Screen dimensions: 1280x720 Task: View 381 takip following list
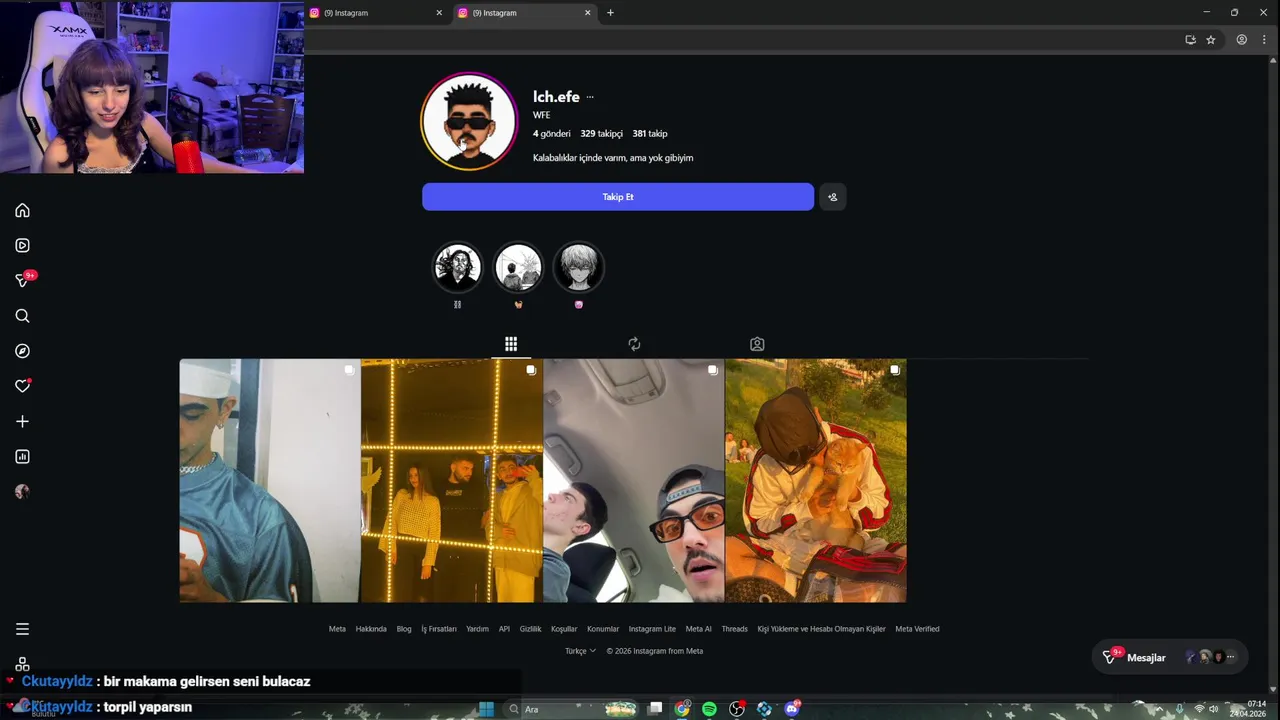(x=650, y=134)
